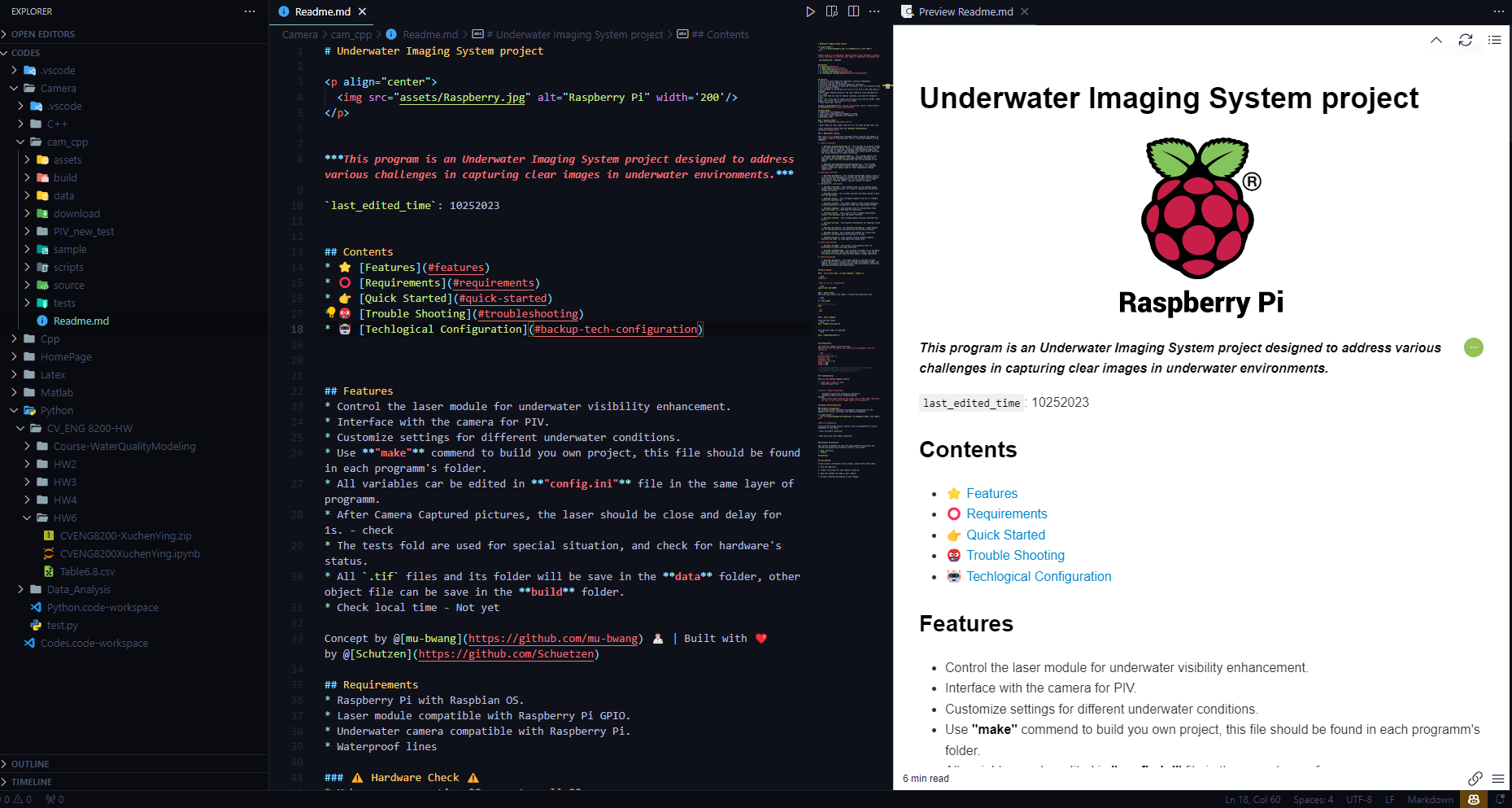The image size is (1512, 808).
Task: Close the Preview Readme.md tab
Action: click(x=1025, y=11)
